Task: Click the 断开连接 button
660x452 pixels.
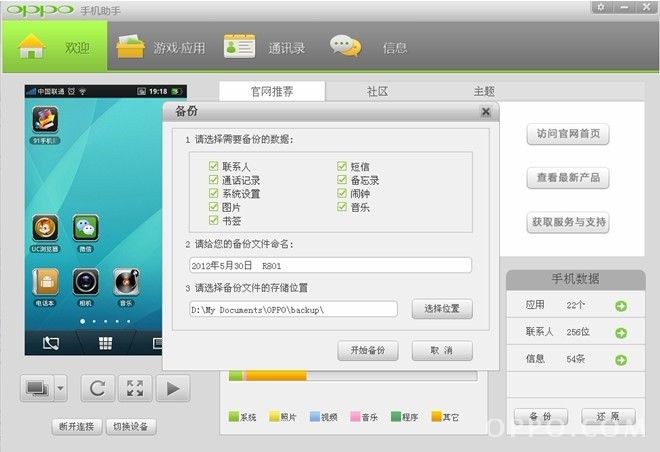Action: click(x=77, y=426)
